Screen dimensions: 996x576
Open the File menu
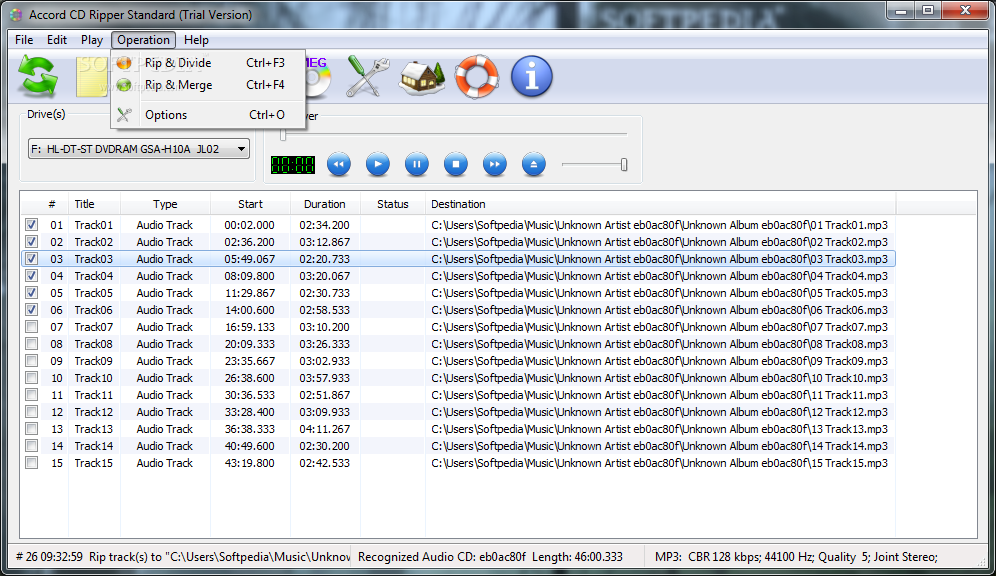coord(24,40)
